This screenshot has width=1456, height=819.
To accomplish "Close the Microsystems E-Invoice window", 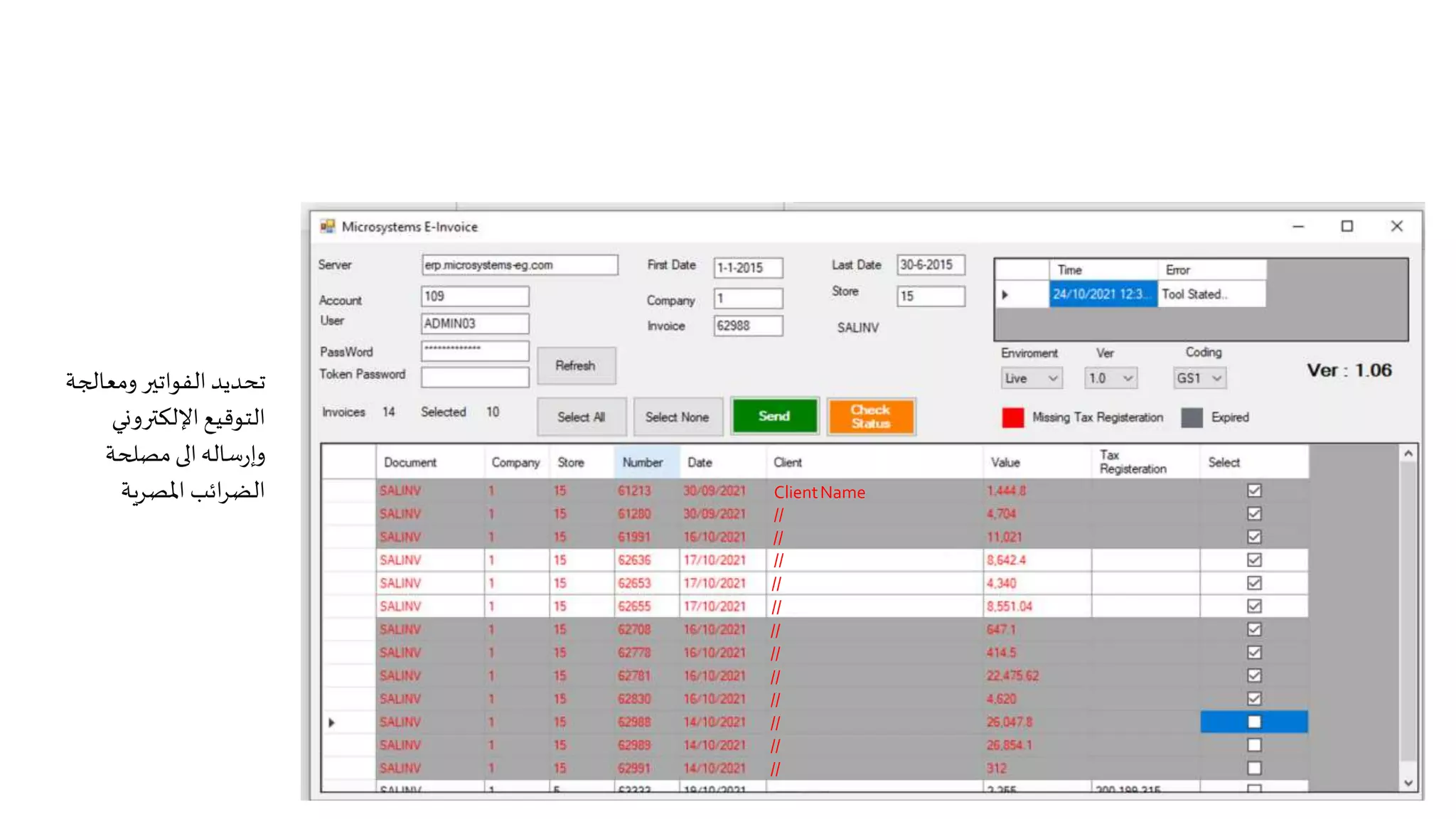I will point(1396,226).
